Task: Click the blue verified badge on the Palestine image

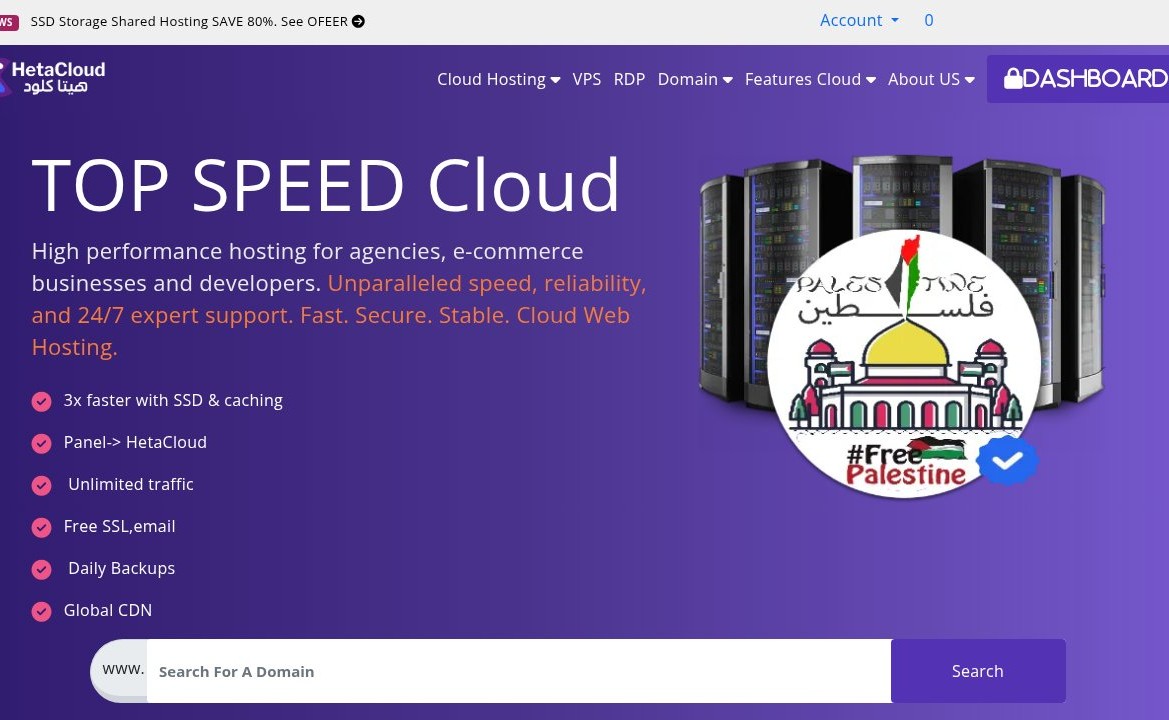Action: coord(1006,461)
